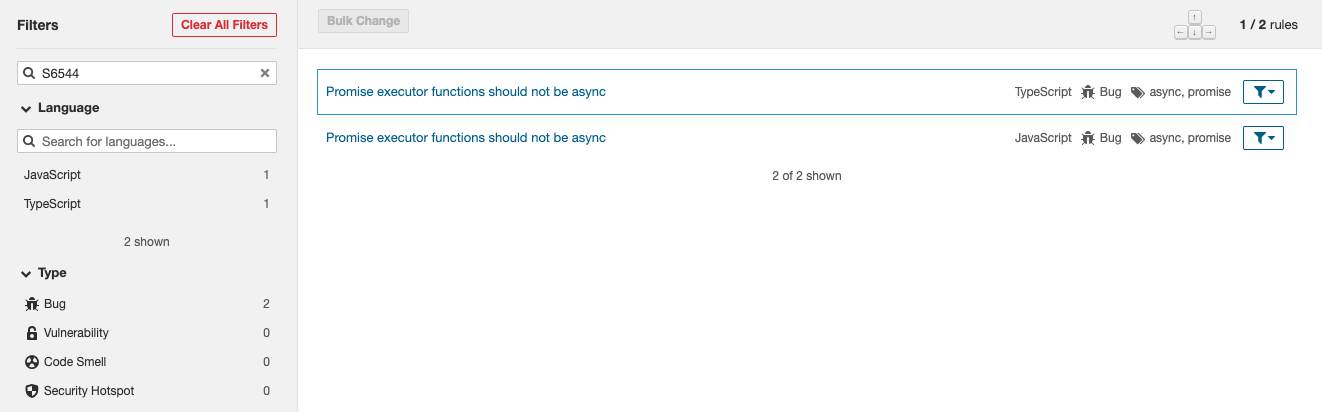Click the Bug type icon in the TypeScript rule row
1322x412 pixels.
(x=1088, y=92)
